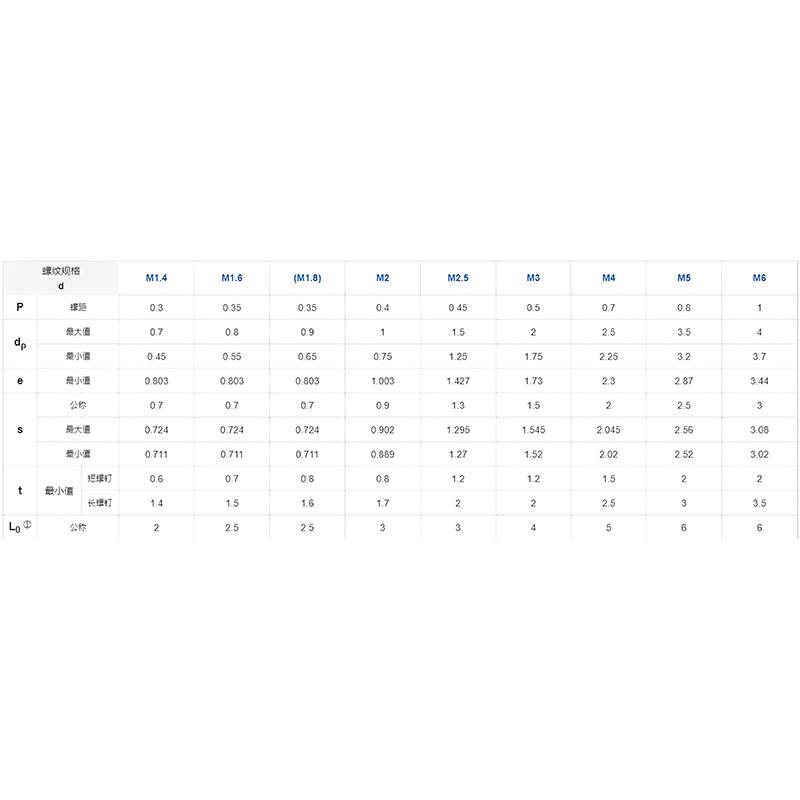Click the M2.5 thread size header
The width and height of the screenshot is (800, 800).
point(458,277)
